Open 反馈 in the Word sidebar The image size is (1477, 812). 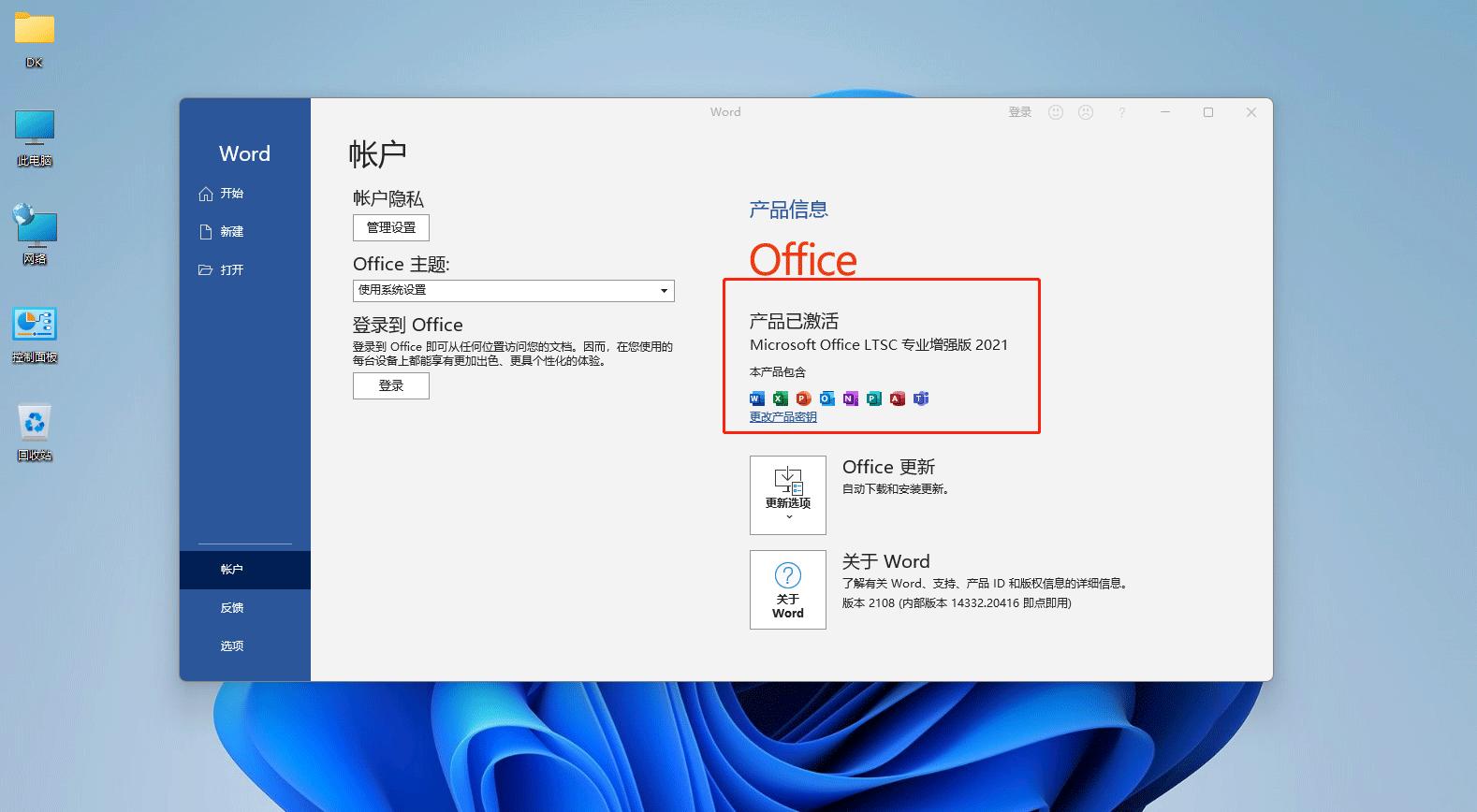click(x=245, y=608)
